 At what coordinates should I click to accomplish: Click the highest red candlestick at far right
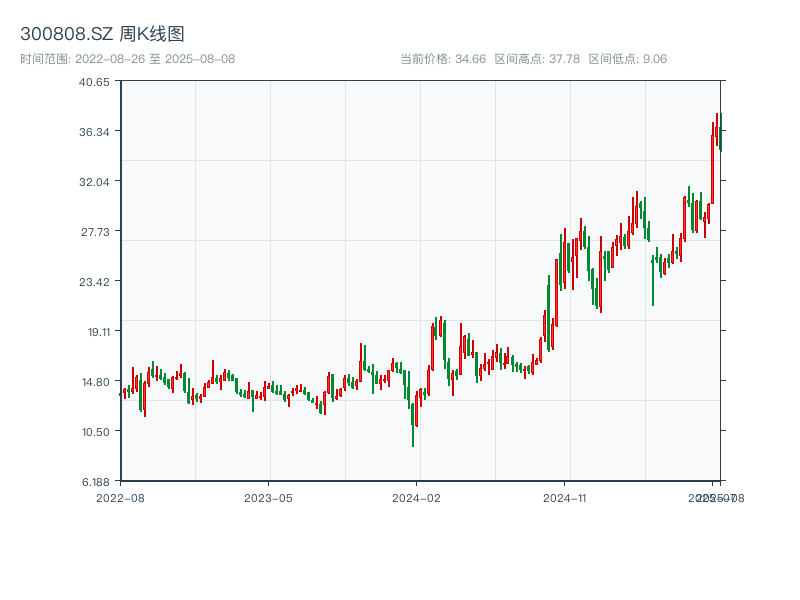(717, 130)
